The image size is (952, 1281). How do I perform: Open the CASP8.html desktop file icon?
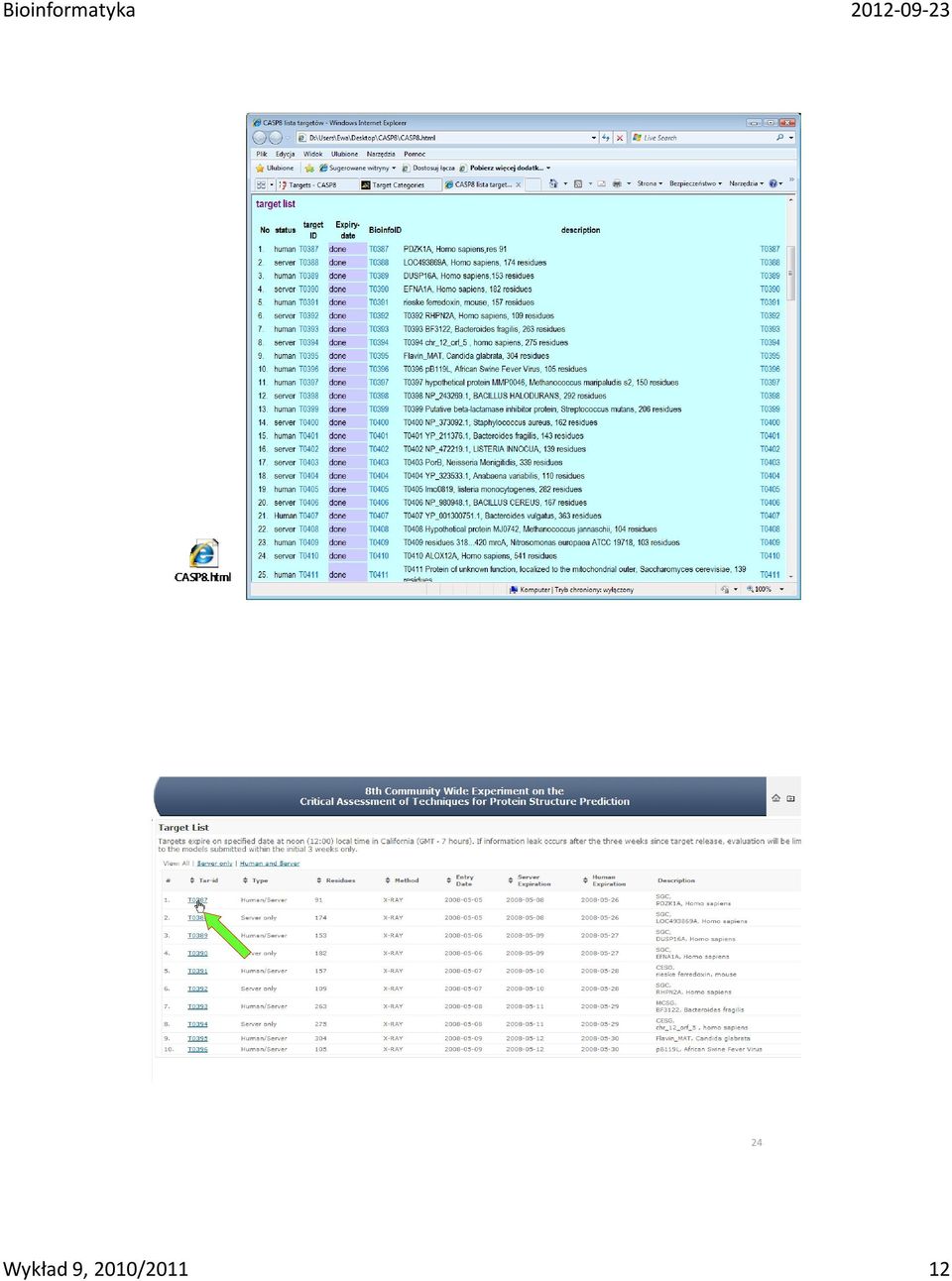[202, 561]
